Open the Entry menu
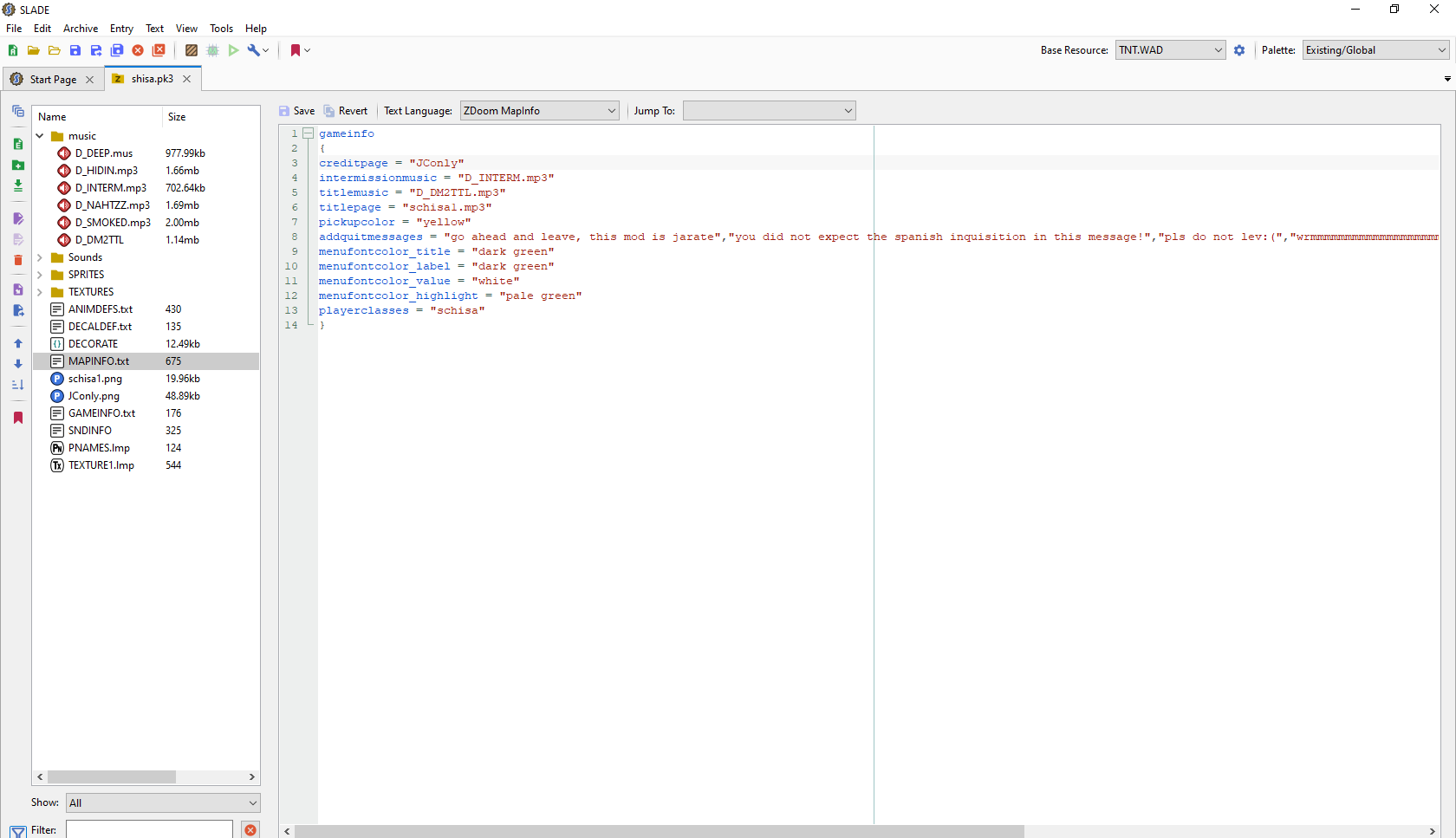The image size is (1456, 838). pos(121,29)
